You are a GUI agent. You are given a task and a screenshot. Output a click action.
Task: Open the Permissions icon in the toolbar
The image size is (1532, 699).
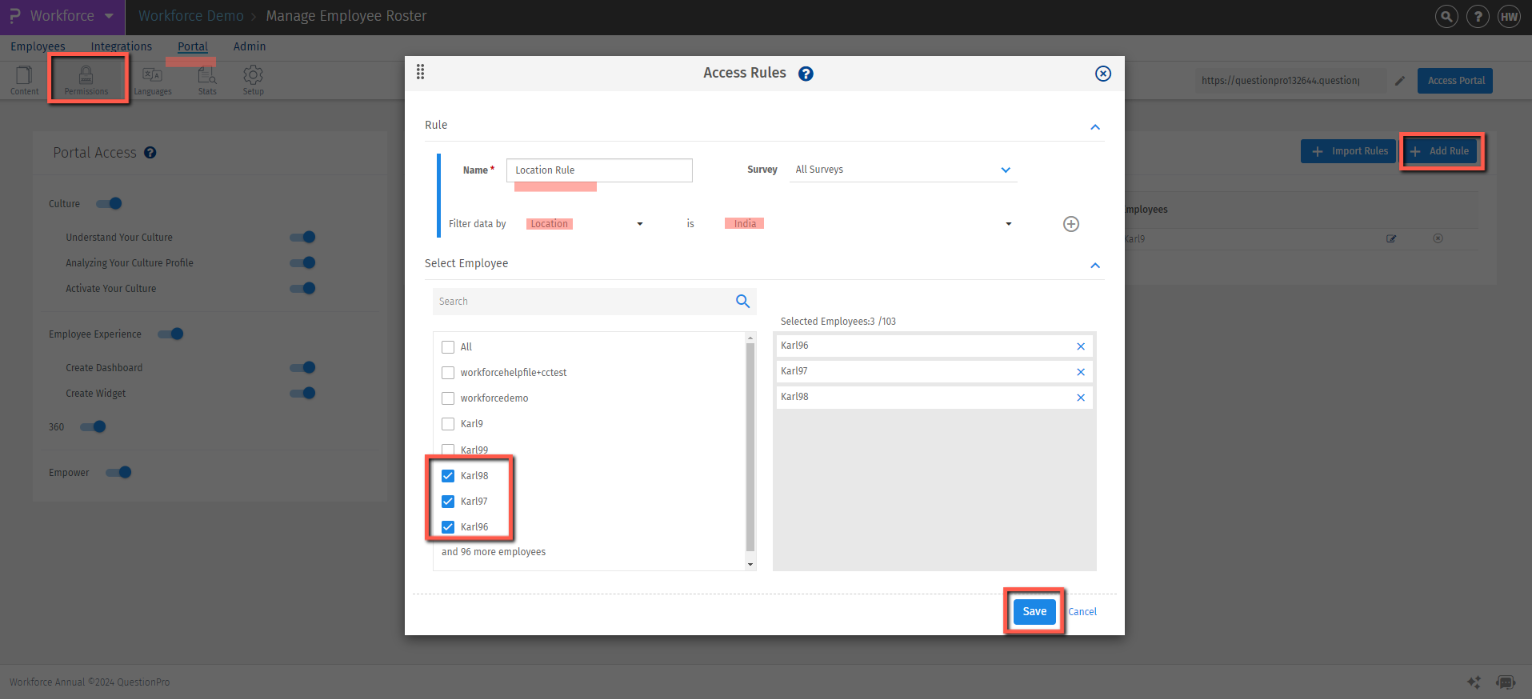click(x=86, y=79)
